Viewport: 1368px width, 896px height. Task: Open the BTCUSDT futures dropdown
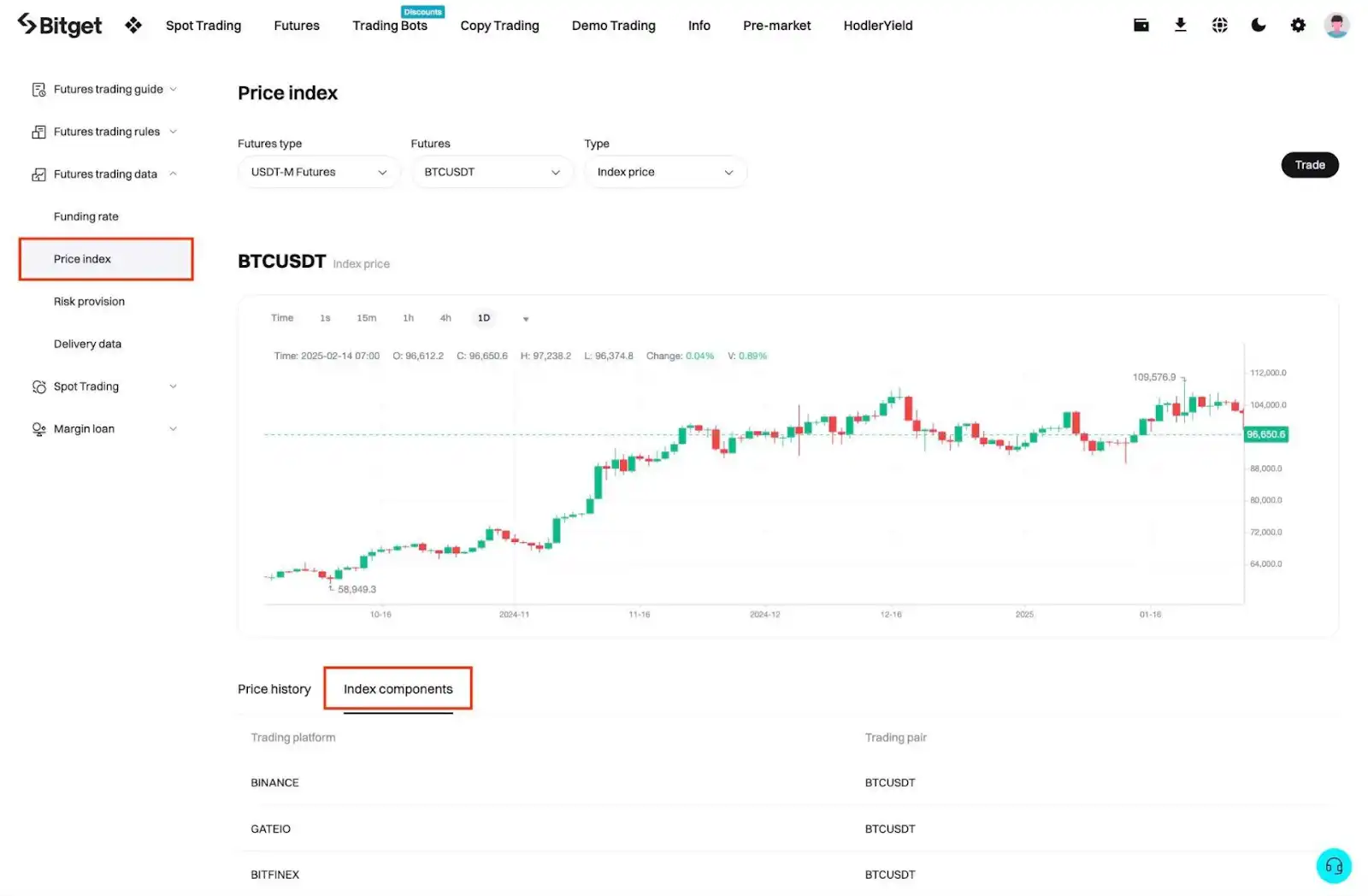[x=492, y=172]
